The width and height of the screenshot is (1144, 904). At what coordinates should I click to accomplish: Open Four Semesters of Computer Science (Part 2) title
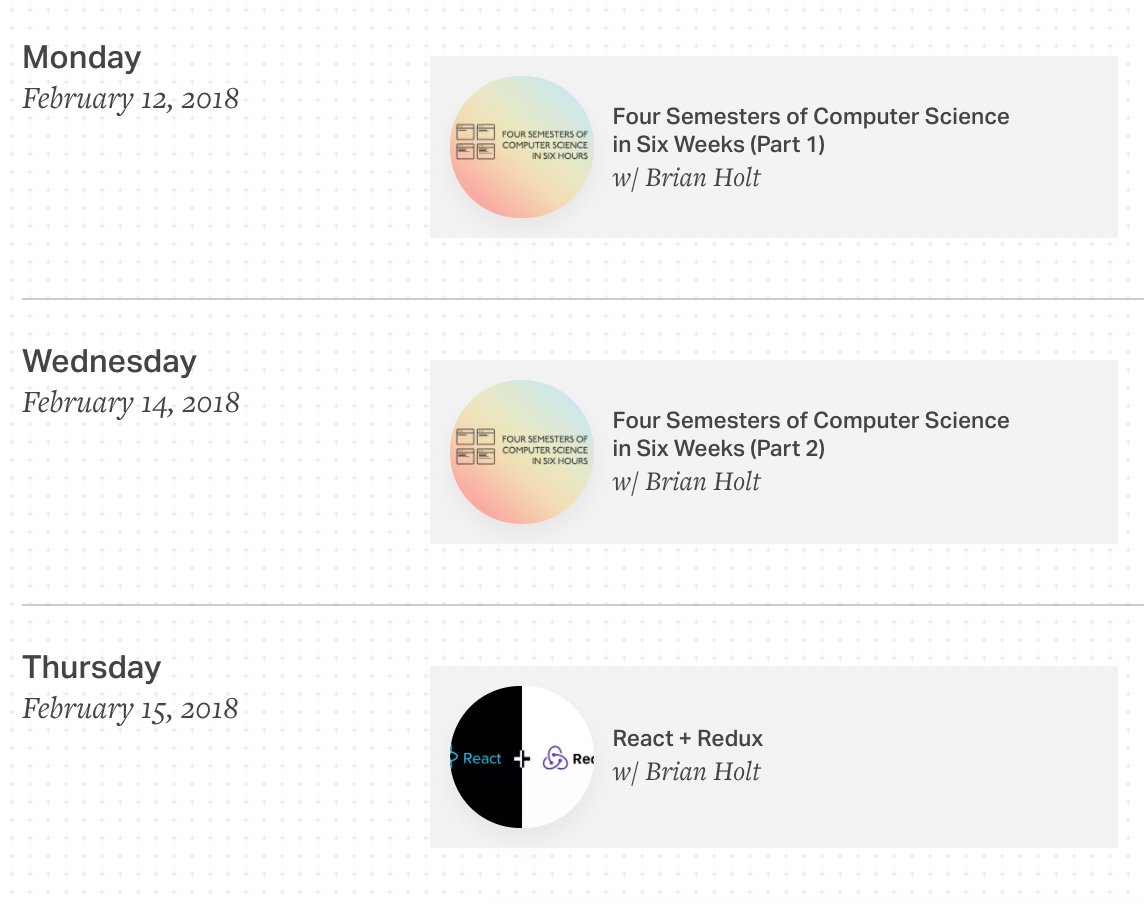811,434
